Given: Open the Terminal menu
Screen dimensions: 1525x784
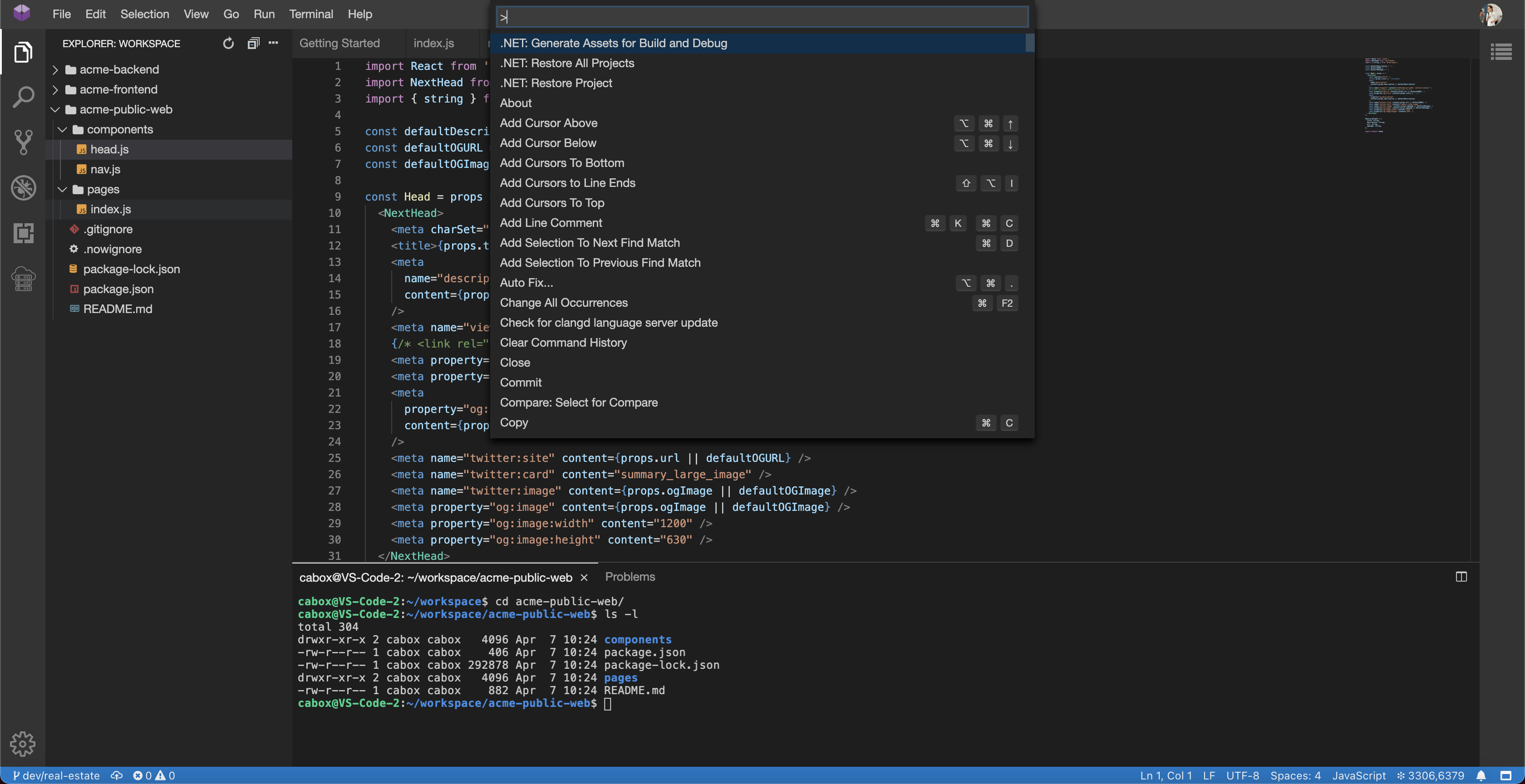Looking at the screenshot, I should click(x=311, y=14).
